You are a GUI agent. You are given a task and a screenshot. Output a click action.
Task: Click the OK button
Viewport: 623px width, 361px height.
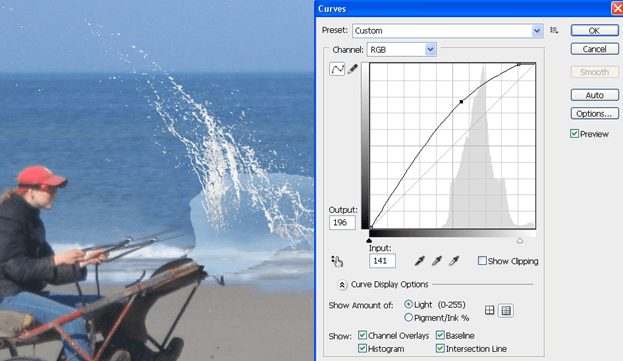pos(594,31)
